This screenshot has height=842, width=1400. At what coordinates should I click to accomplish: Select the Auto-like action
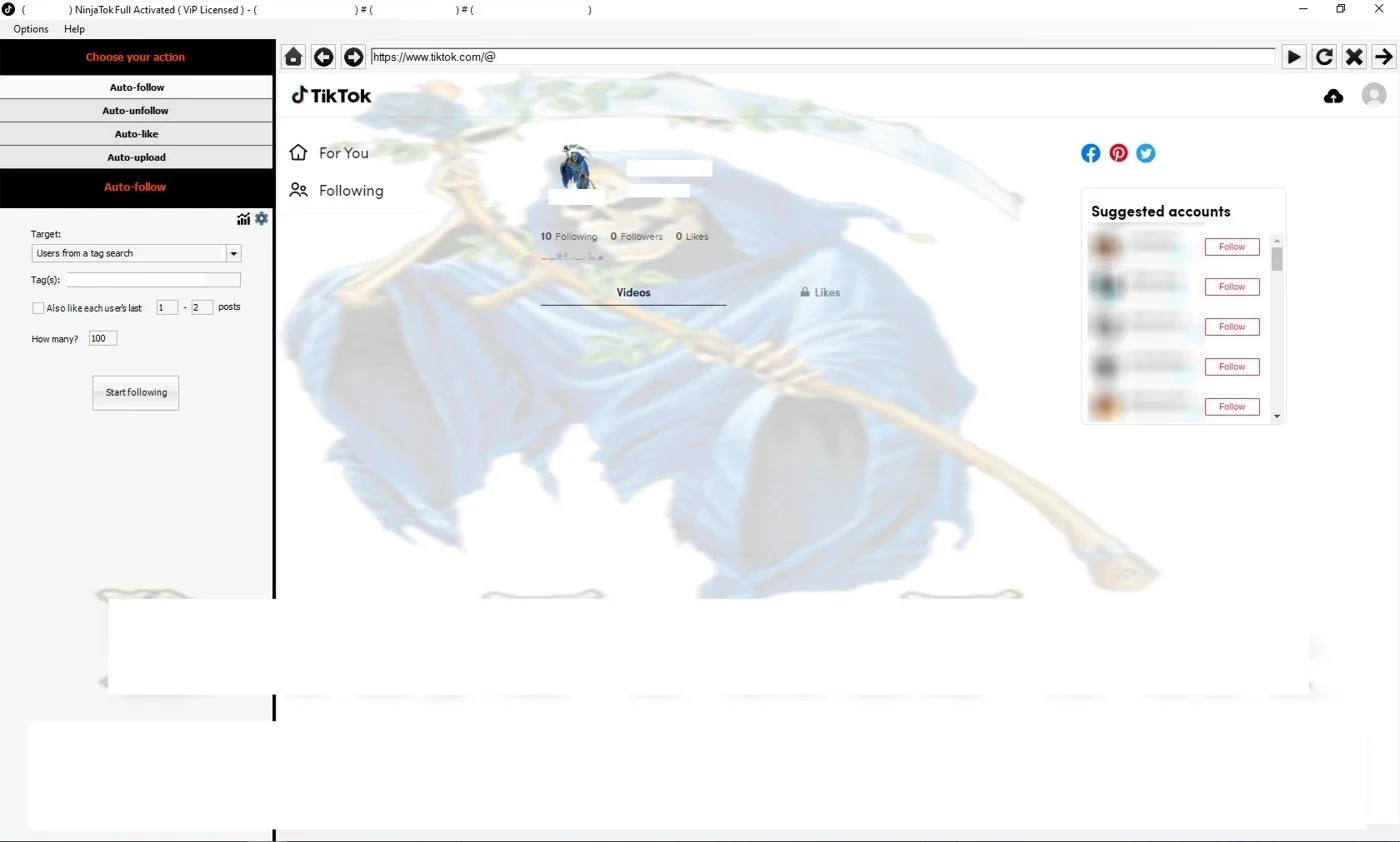[137, 134]
